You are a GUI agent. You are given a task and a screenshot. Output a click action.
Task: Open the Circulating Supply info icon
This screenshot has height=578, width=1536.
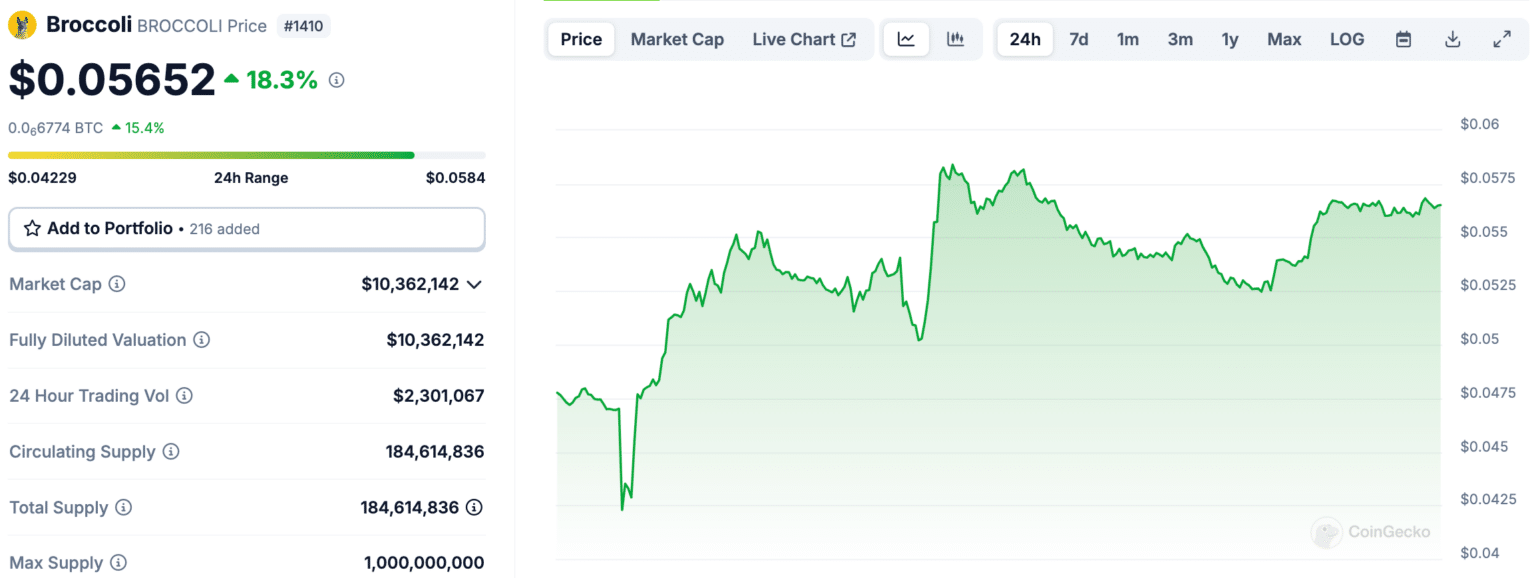(x=171, y=452)
